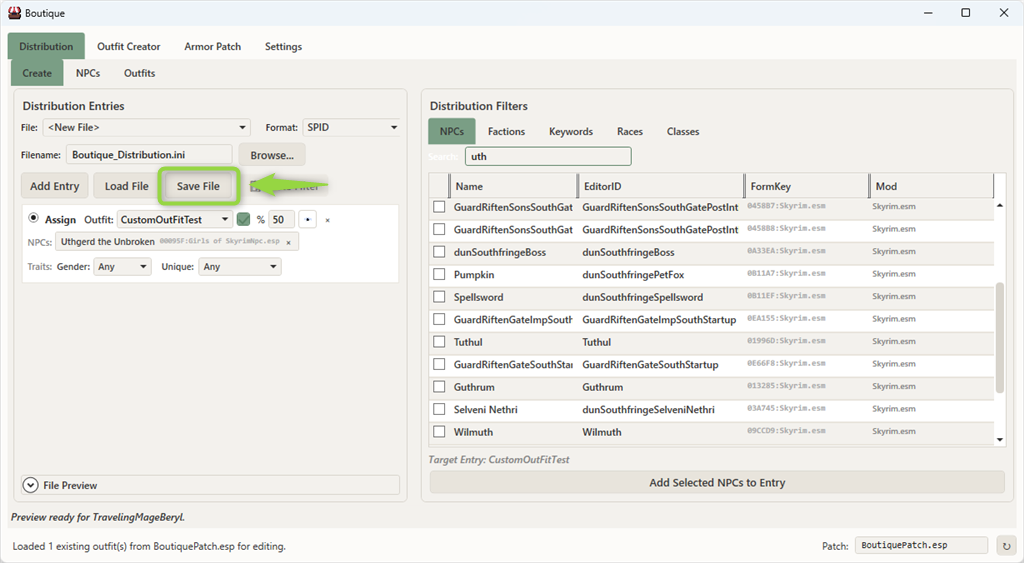Expand the Gender trait dropdown
The width and height of the screenshot is (1024, 563).
(123, 267)
